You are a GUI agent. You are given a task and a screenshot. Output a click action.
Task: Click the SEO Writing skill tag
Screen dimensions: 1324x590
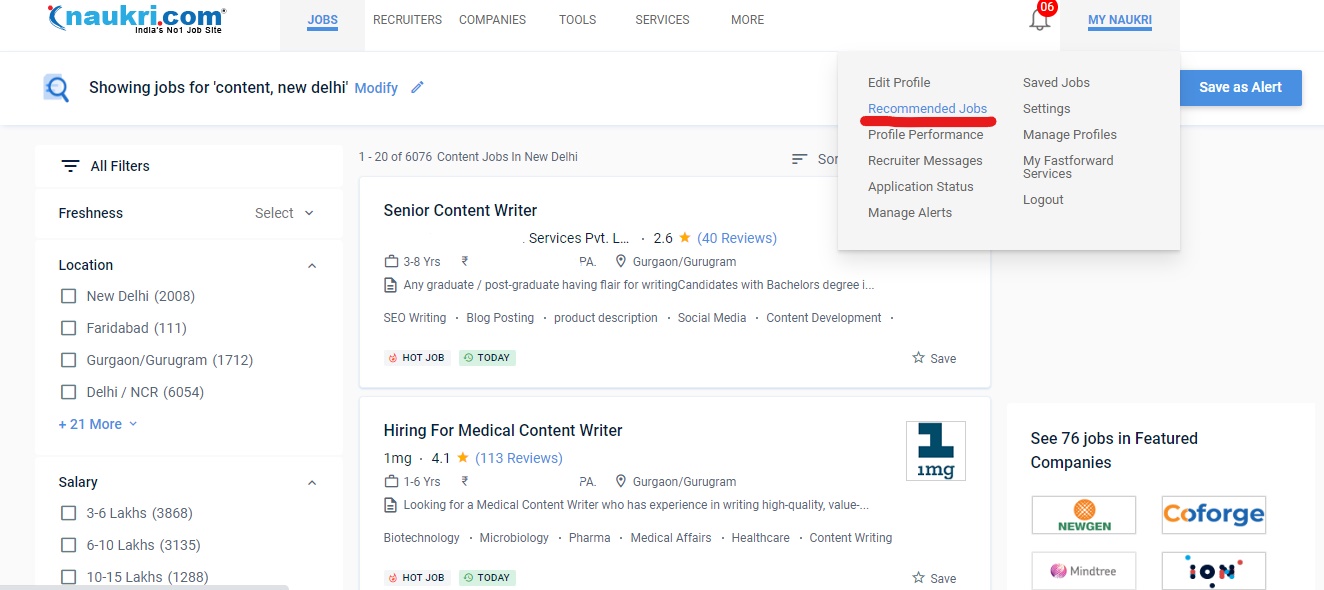click(x=415, y=318)
